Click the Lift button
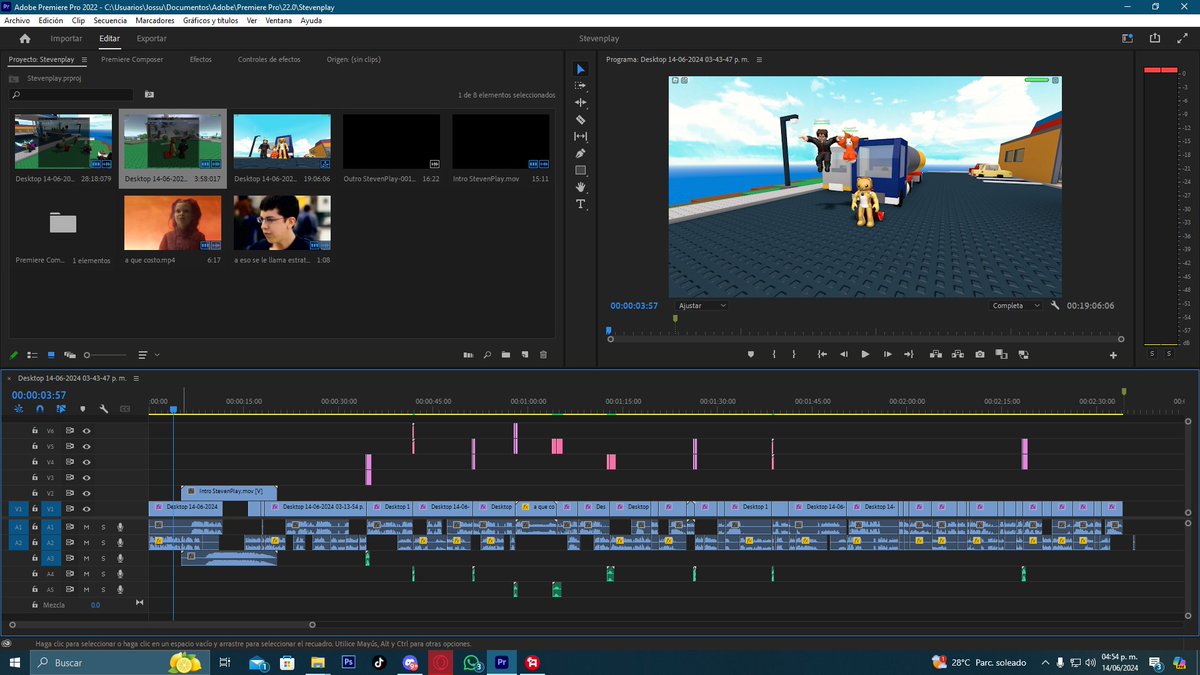The image size is (1200, 675). 936,354
